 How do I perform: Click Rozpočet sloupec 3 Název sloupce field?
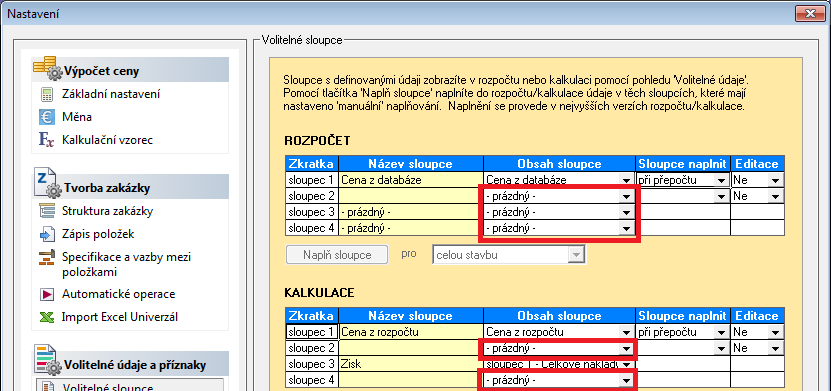tap(411, 212)
